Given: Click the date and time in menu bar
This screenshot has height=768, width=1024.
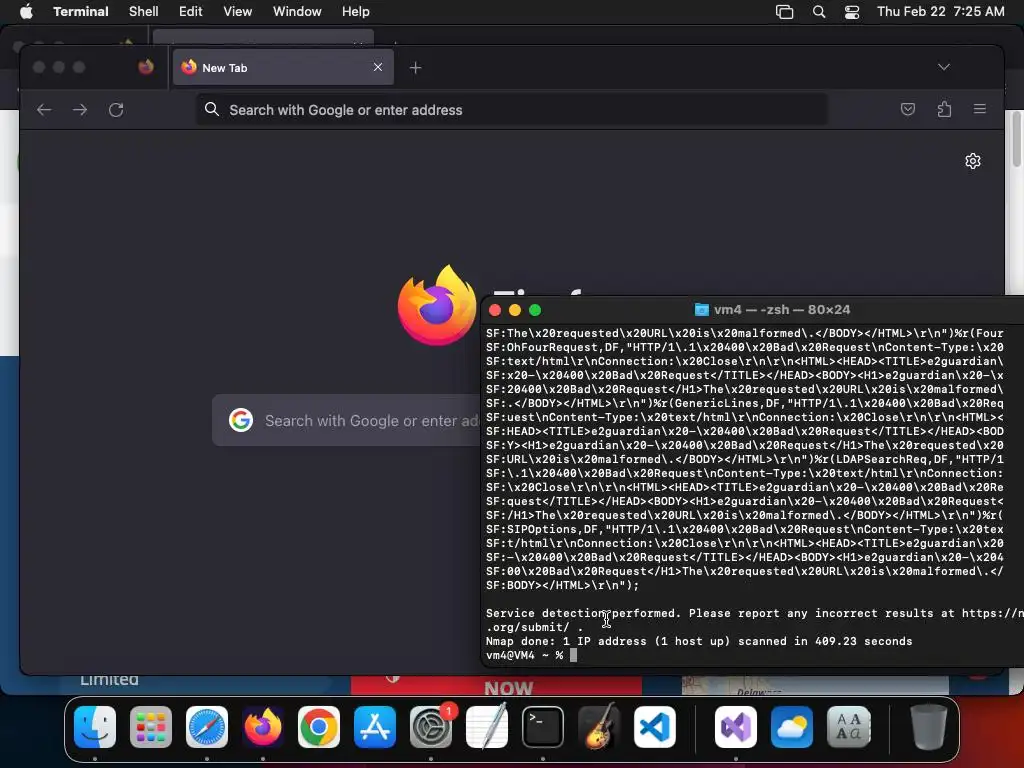Looking at the screenshot, I should pos(940,11).
